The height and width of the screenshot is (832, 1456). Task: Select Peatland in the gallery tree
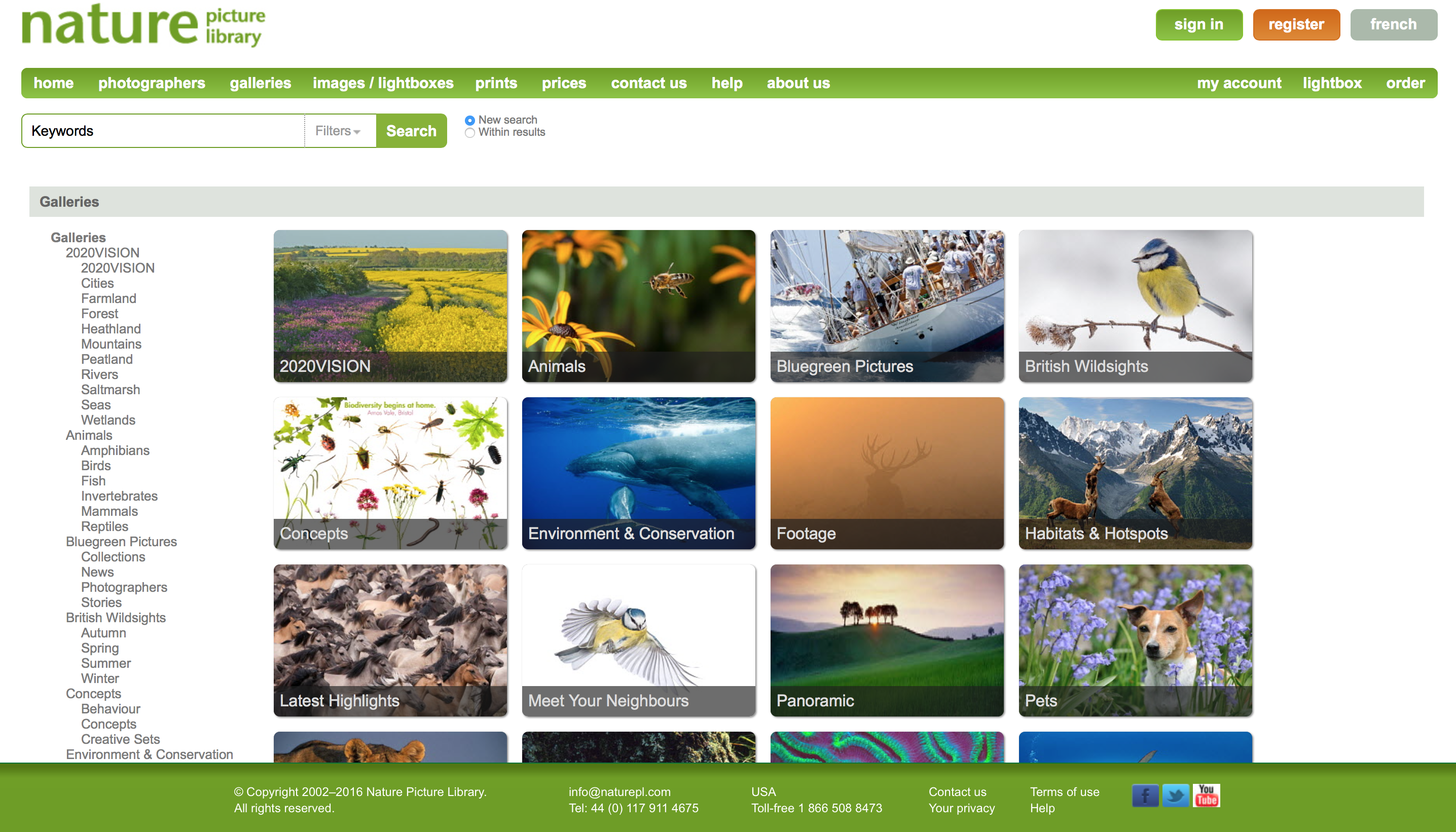click(x=107, y=359)
